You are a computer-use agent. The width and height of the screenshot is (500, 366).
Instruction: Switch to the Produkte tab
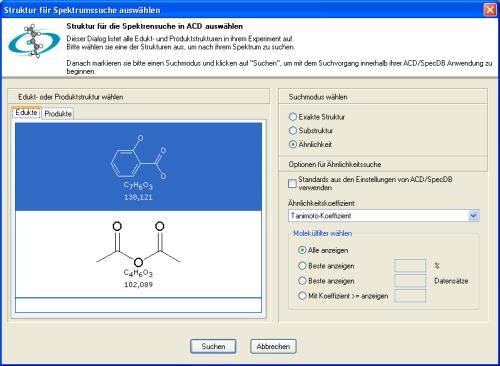click(x=58, y=114)
